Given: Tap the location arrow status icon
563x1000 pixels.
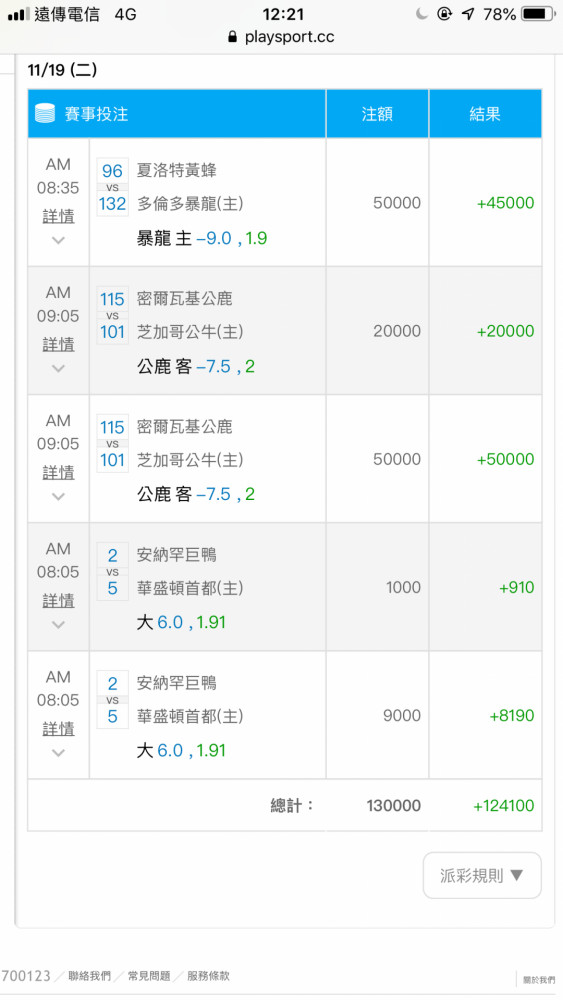Looking at the screenshot, I should pyautogui.click(x=468, y=13).
